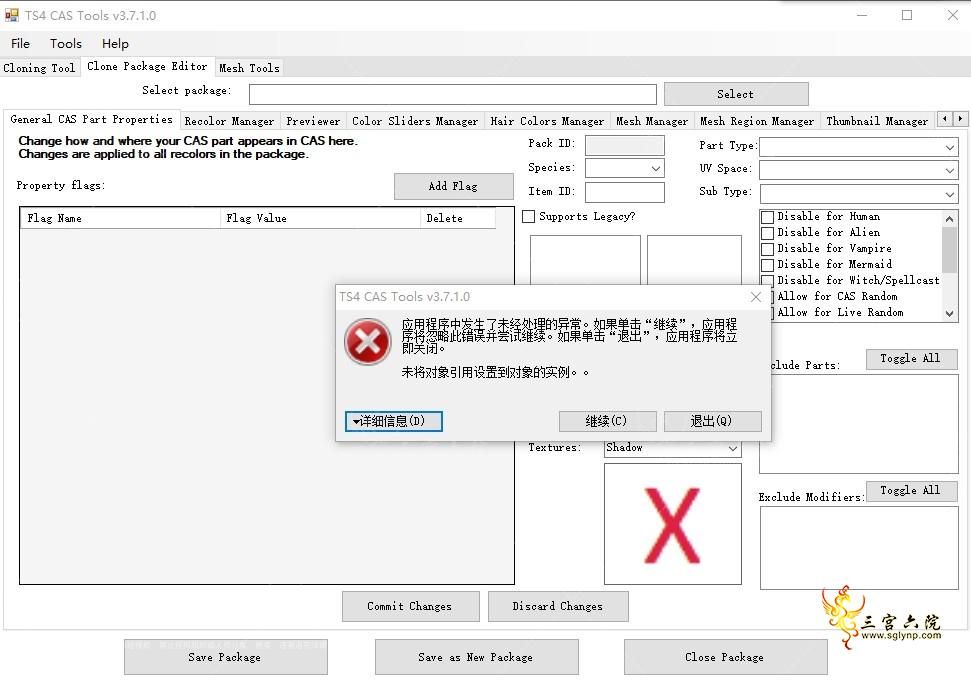Open Thumbnail Manager tab
The image size is (971, 680).
click(x=877, y=121)
